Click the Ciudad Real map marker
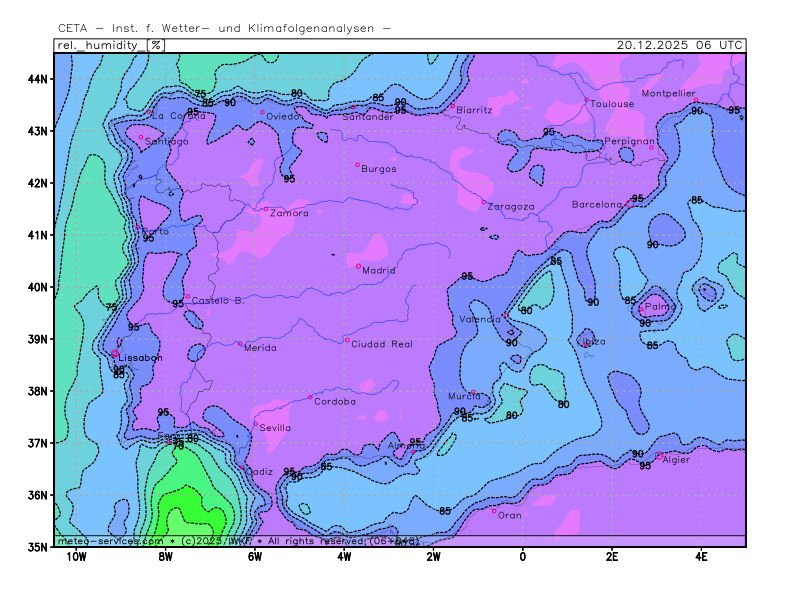The height and width of the screenshot is (600, 800). (x=347, y=340)
